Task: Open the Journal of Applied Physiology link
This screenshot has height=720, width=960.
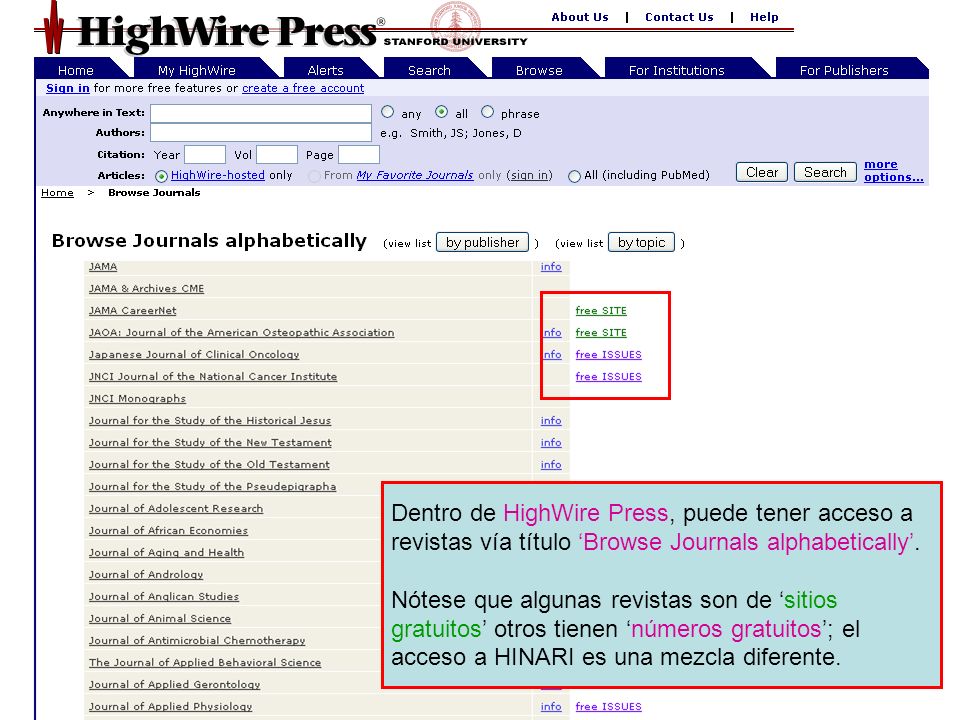Action: pyautogui.click(x=170, y=707)
